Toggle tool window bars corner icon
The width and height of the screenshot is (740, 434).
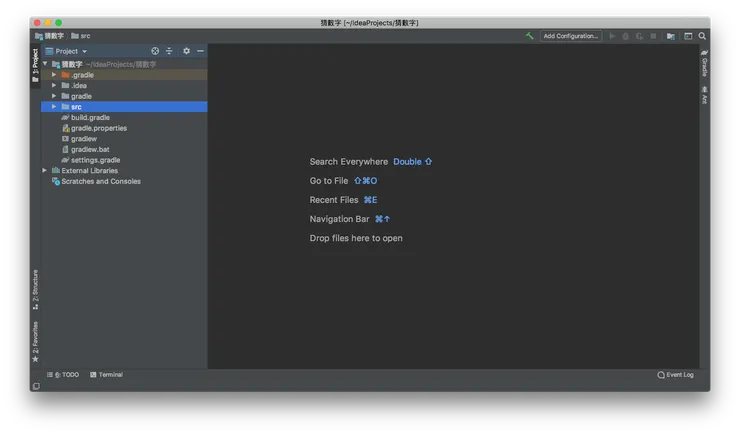[36, 386]
